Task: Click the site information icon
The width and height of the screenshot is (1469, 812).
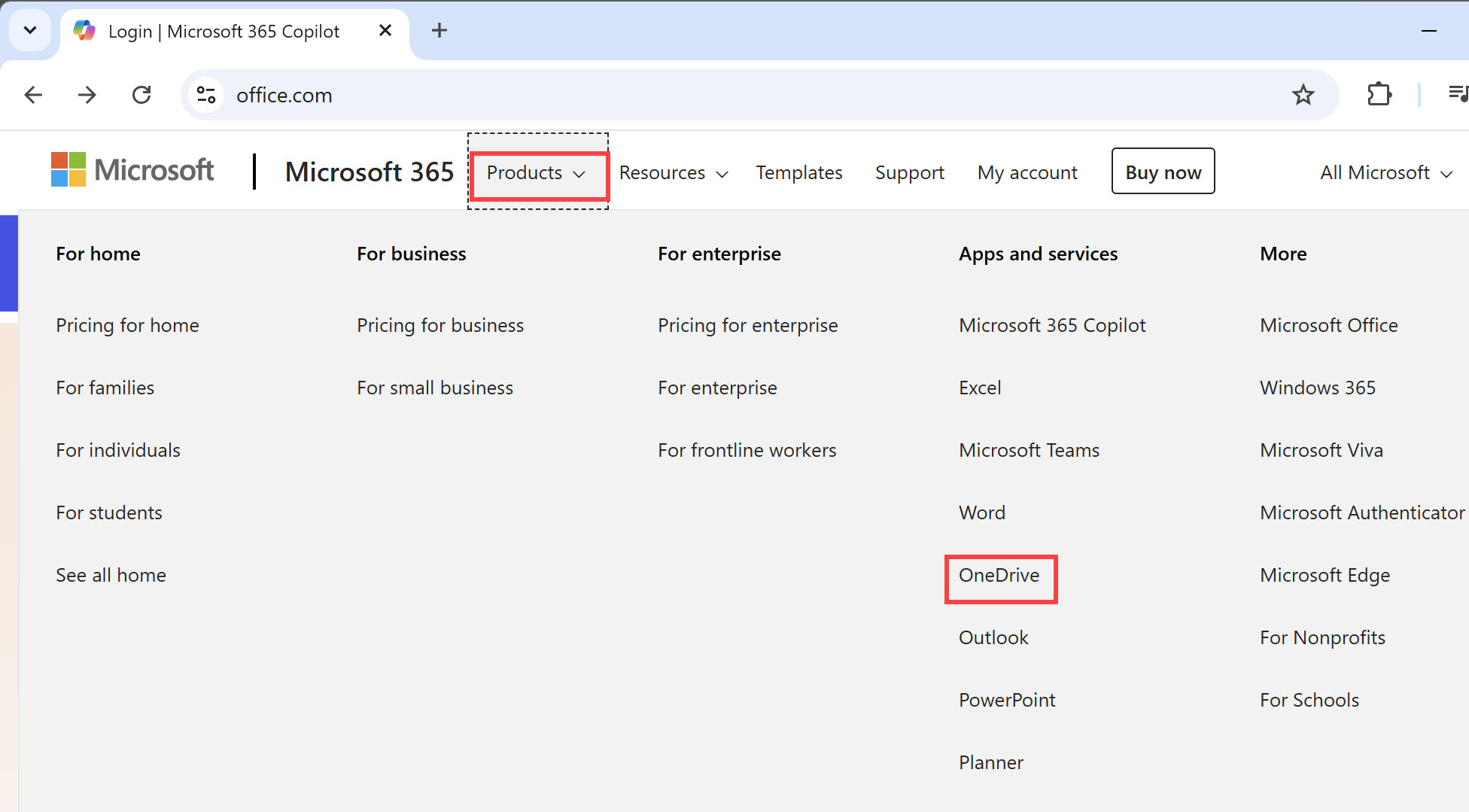Action: [206, 95]
